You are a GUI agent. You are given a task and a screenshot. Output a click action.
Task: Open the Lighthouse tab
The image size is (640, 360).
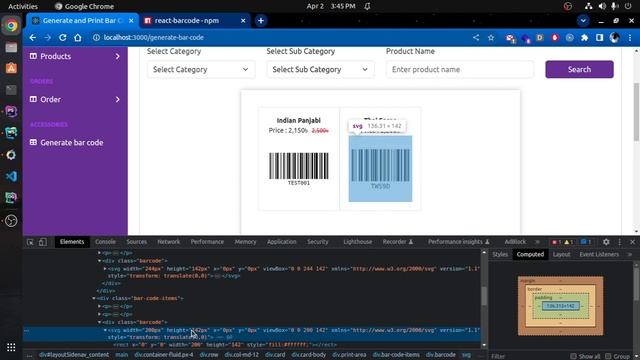358,242
